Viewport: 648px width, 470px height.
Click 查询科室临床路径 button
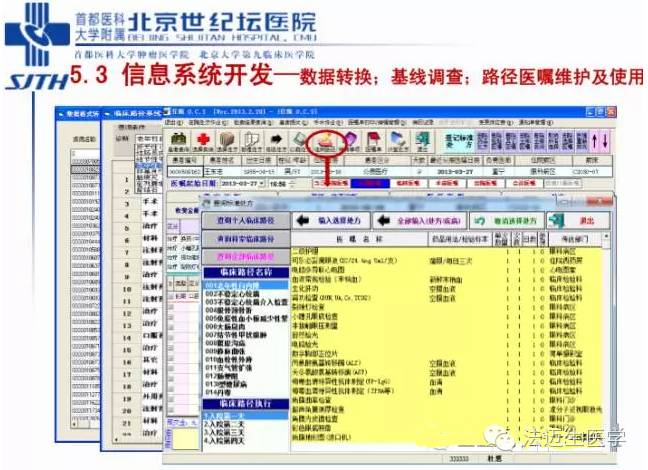coord(246,239)
